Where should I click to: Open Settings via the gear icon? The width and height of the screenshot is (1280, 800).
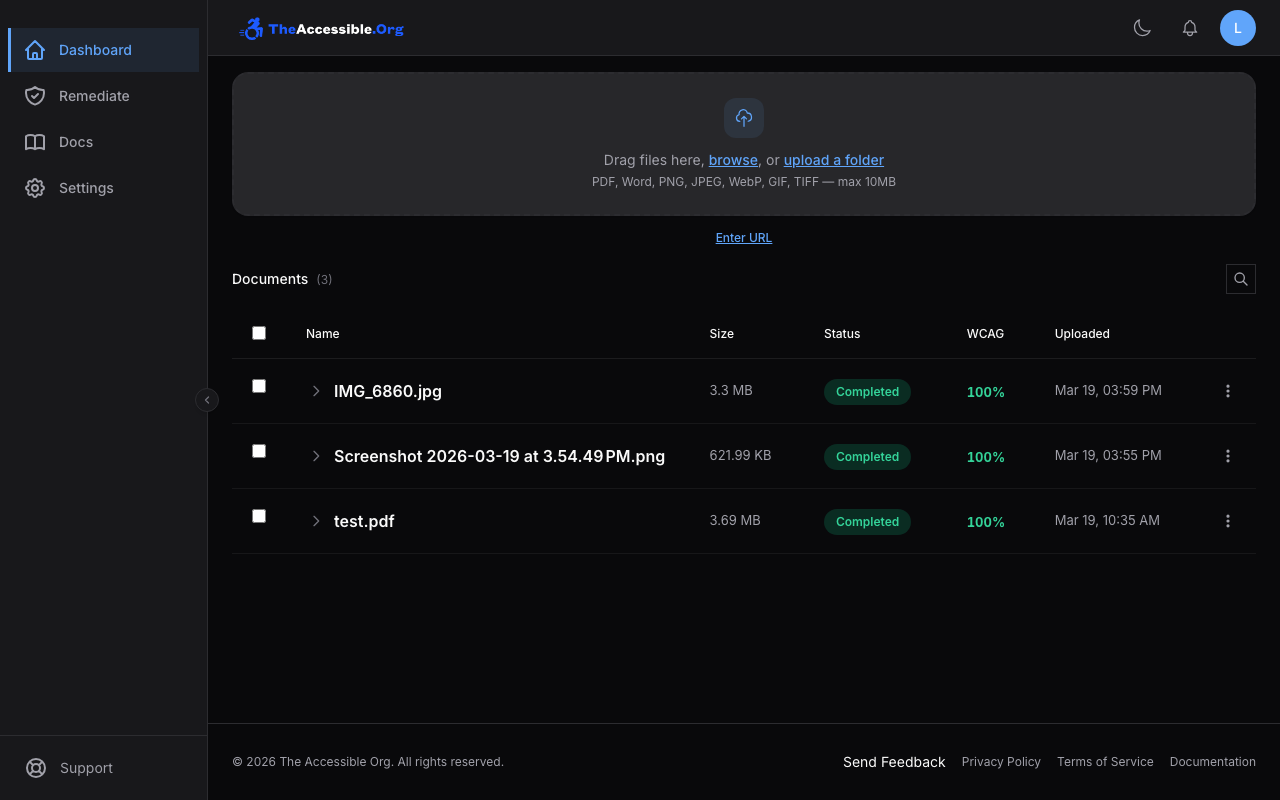[x=34, y=188]
